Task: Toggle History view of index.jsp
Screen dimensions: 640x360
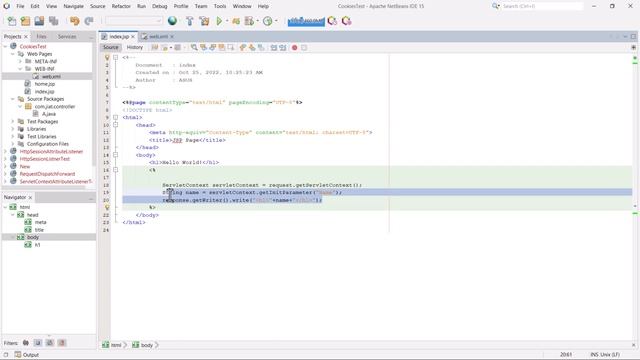Action: 135,48
